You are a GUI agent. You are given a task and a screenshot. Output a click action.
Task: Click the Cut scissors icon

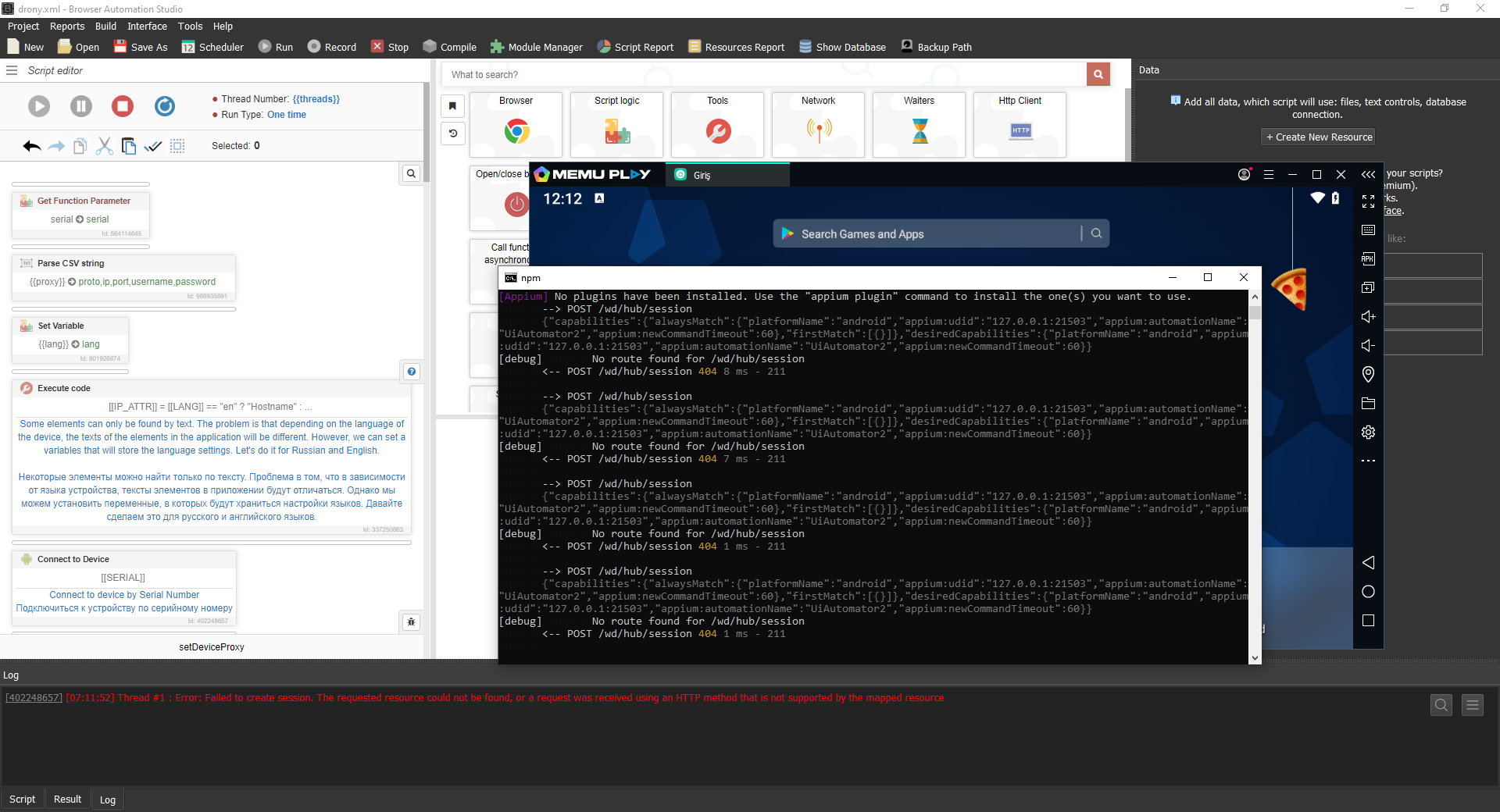[x=104, y=146]
